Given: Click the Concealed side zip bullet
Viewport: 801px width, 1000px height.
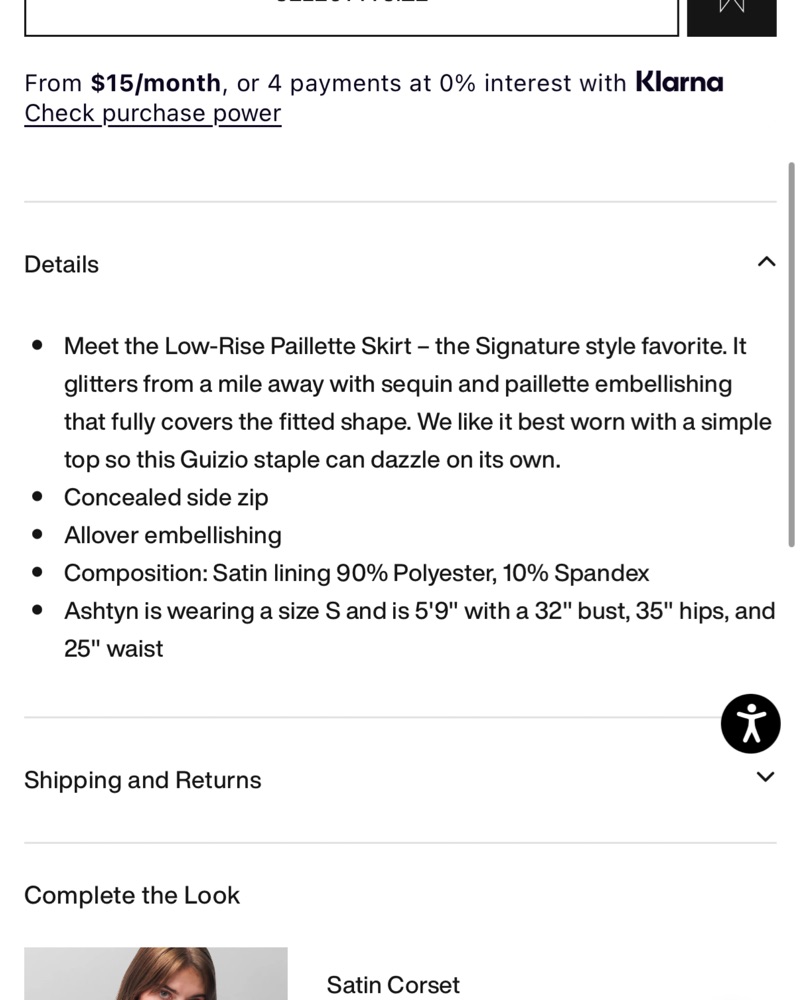Looking at the screenshot, I should 166,498.
